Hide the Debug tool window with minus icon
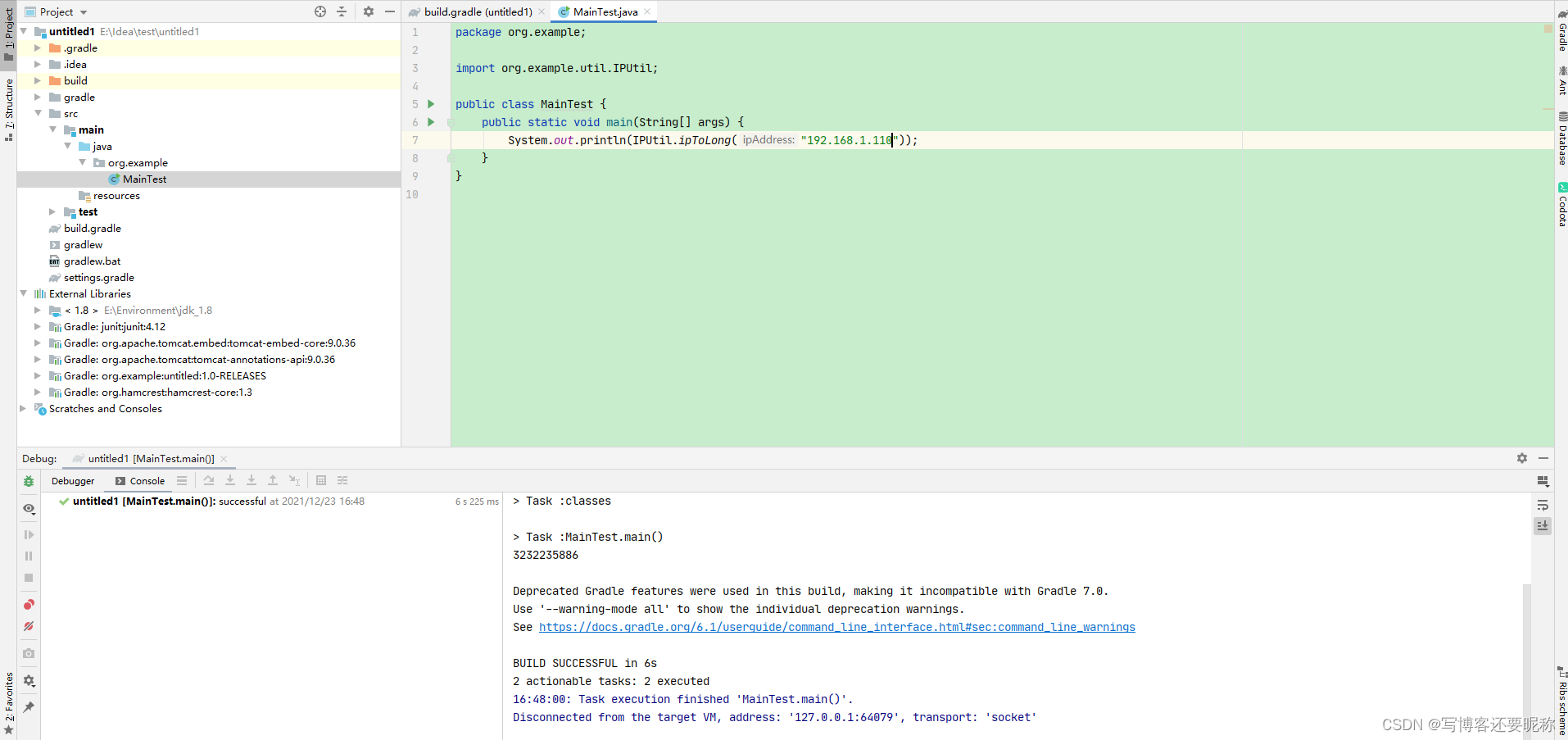 click(1543, 458)
